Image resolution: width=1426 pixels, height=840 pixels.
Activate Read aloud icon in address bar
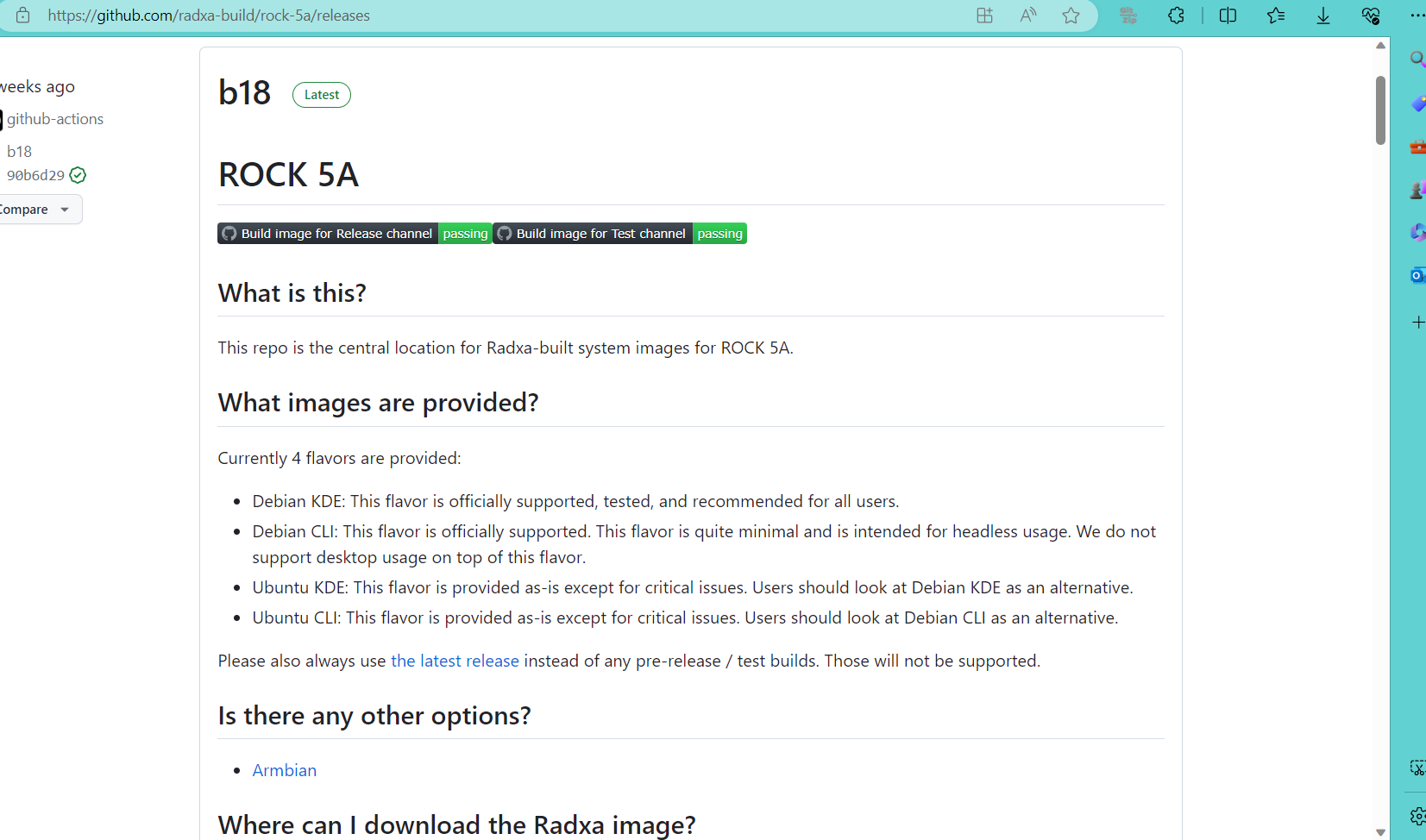1027,16
